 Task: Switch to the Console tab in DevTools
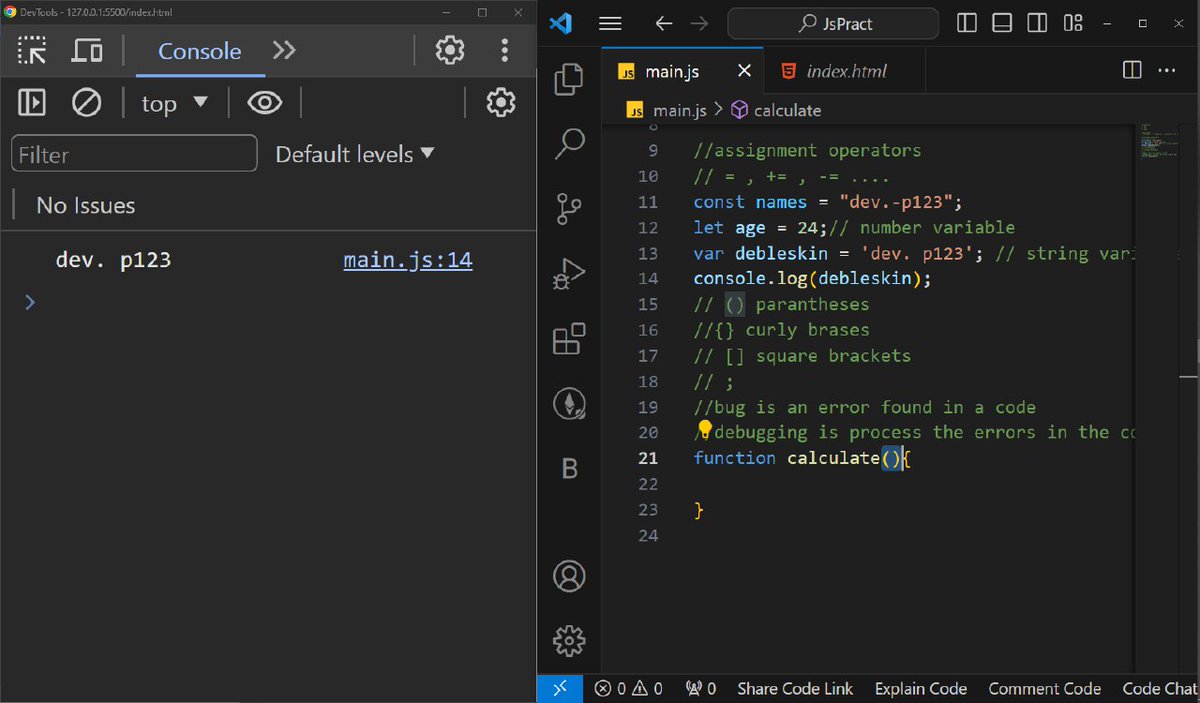pos(199,51)
